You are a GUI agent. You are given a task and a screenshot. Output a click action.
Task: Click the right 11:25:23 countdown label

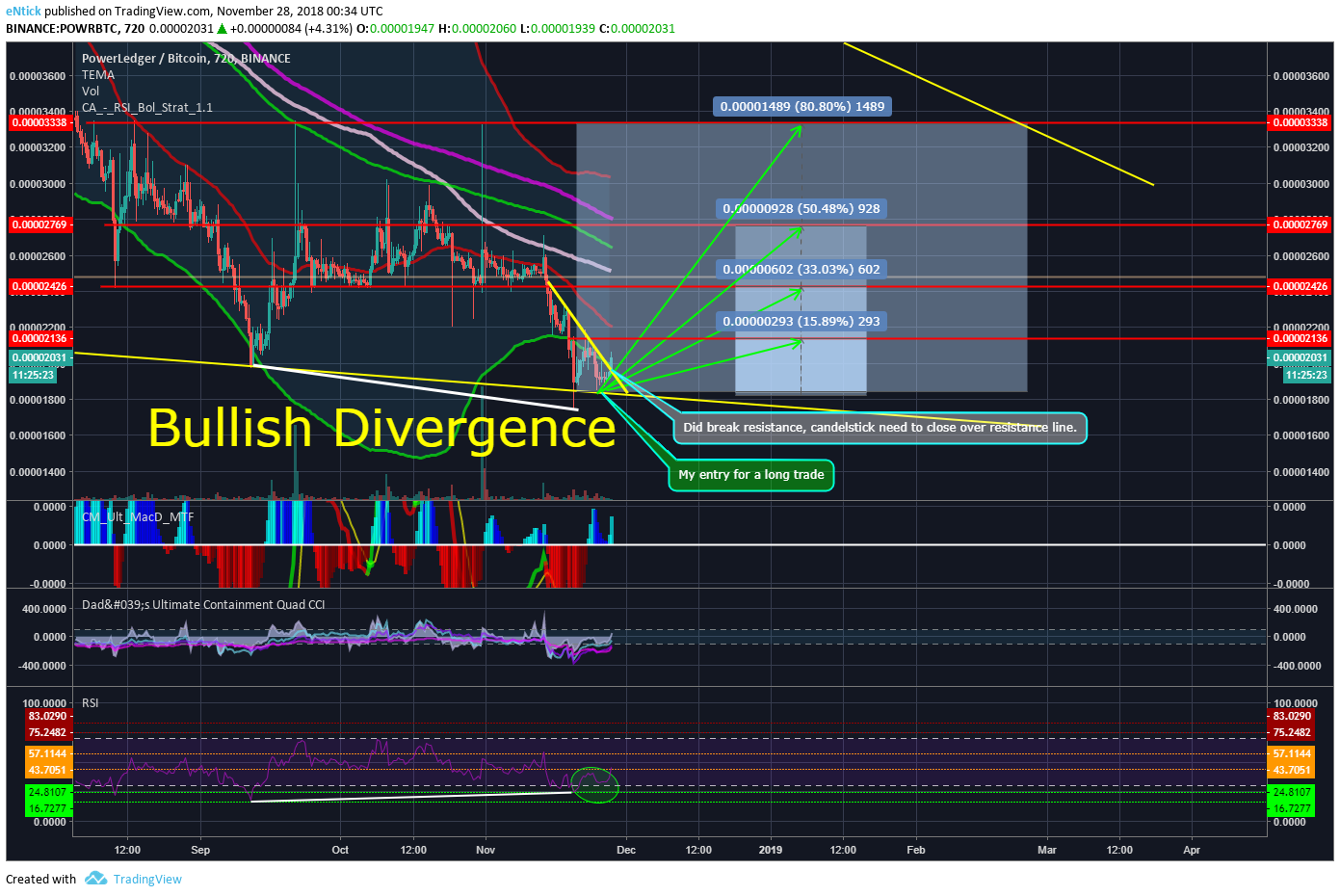pos(1307,375)
